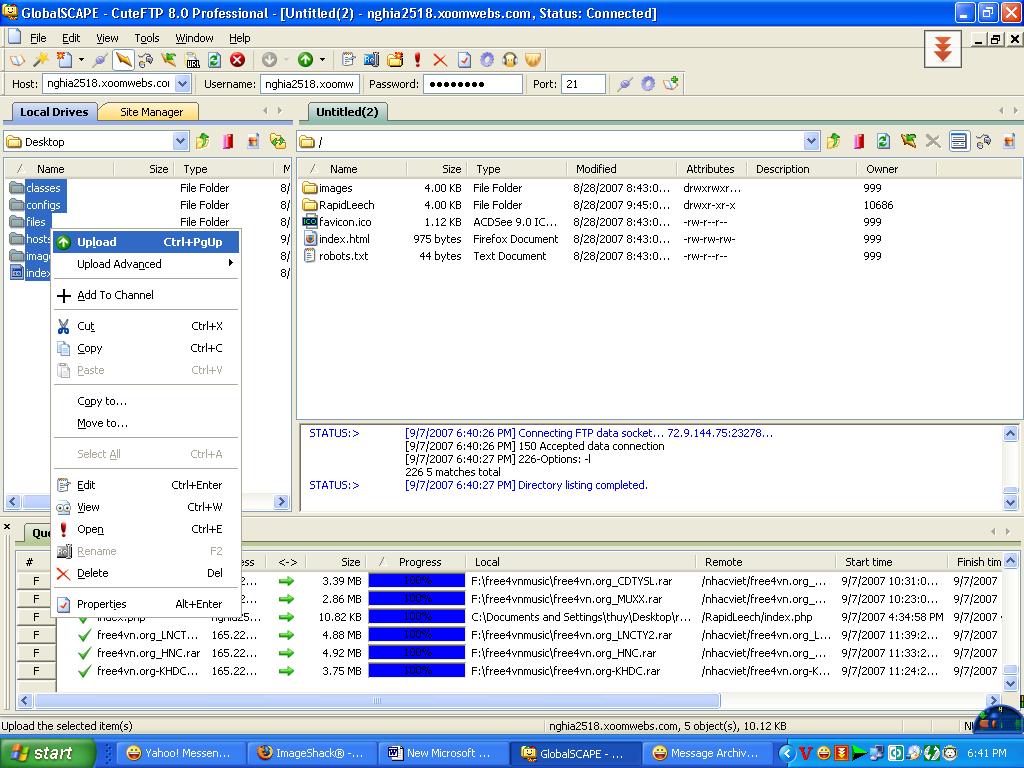Select local folder named classes
The image size is (1024, 768).
(43, 188)
